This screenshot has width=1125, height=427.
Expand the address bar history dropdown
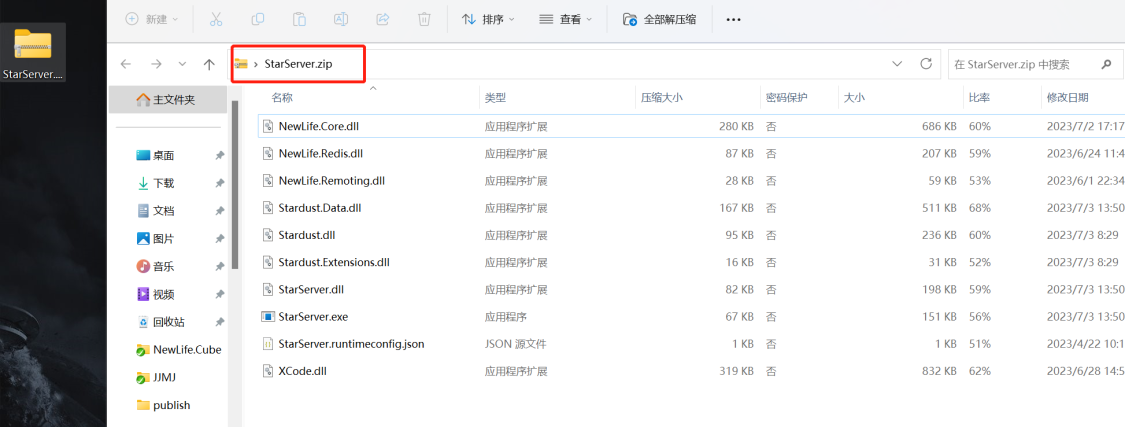pyautogui.click(x=897, y=64)
